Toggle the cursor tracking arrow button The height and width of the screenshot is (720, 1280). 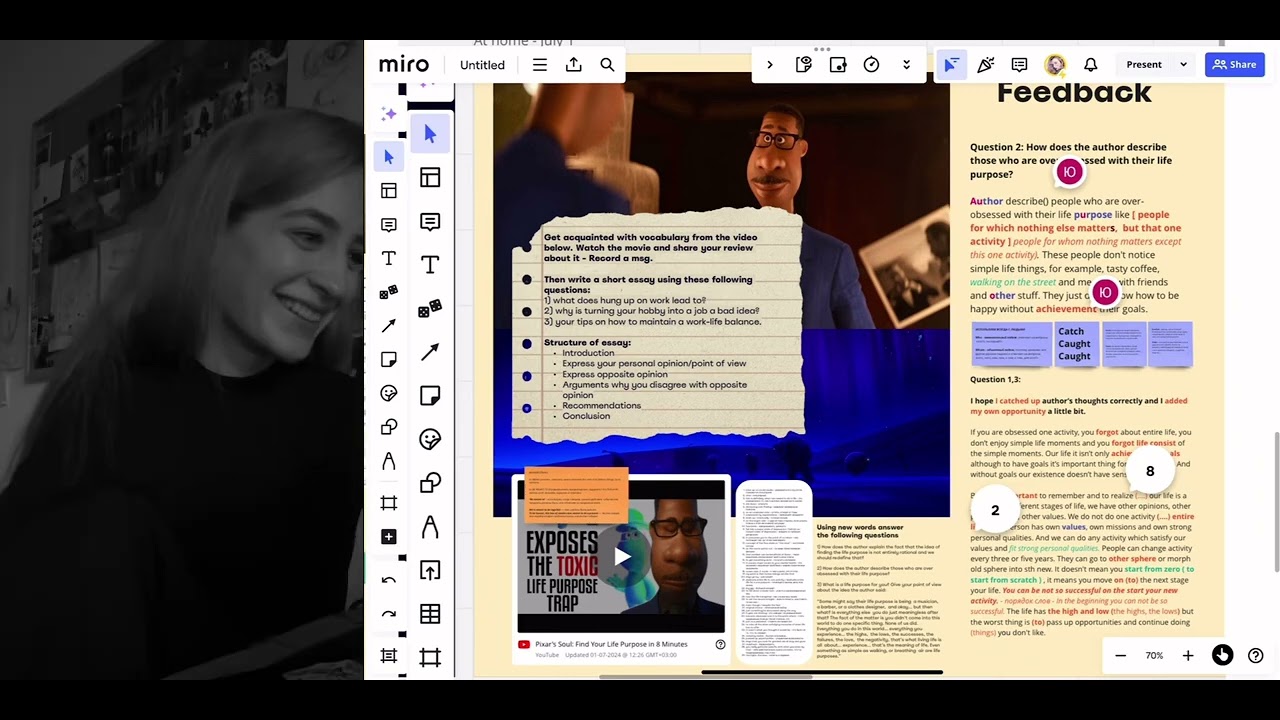[951, 65]
